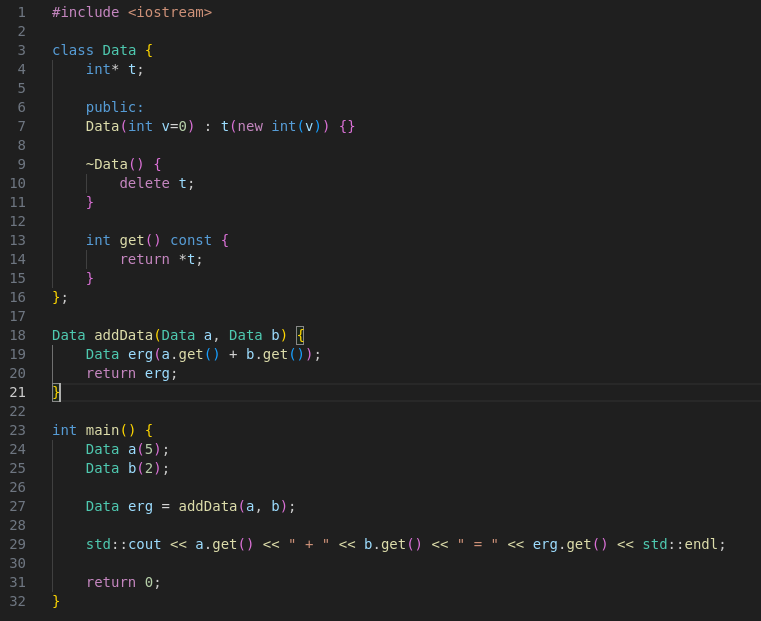Click the 'main' function name on line 23

pyautogui.click(x=102, y=430)
